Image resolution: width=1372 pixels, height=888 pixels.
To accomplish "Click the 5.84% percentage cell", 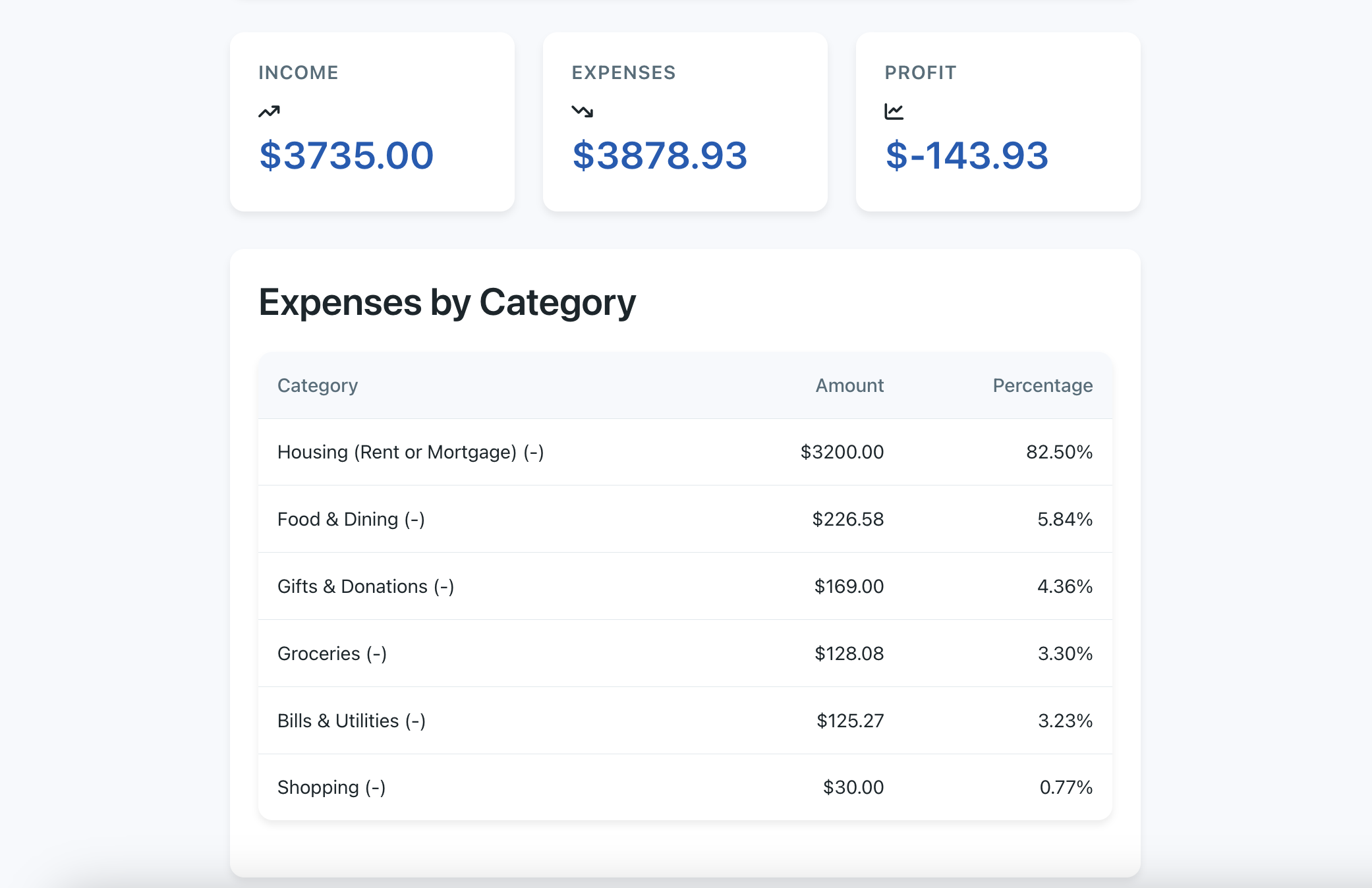I will pos(1065,519).
